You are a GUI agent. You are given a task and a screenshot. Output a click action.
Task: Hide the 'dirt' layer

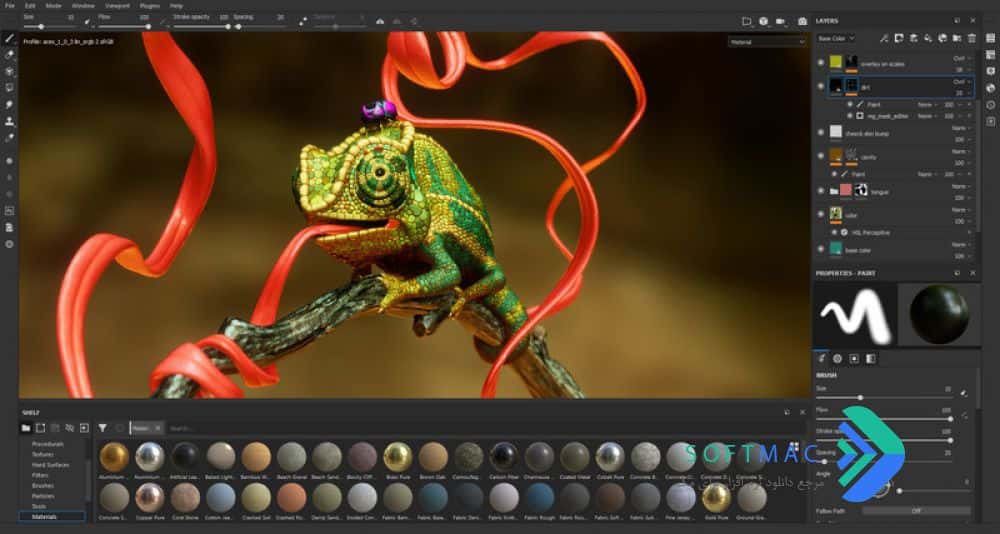[821, 86]
